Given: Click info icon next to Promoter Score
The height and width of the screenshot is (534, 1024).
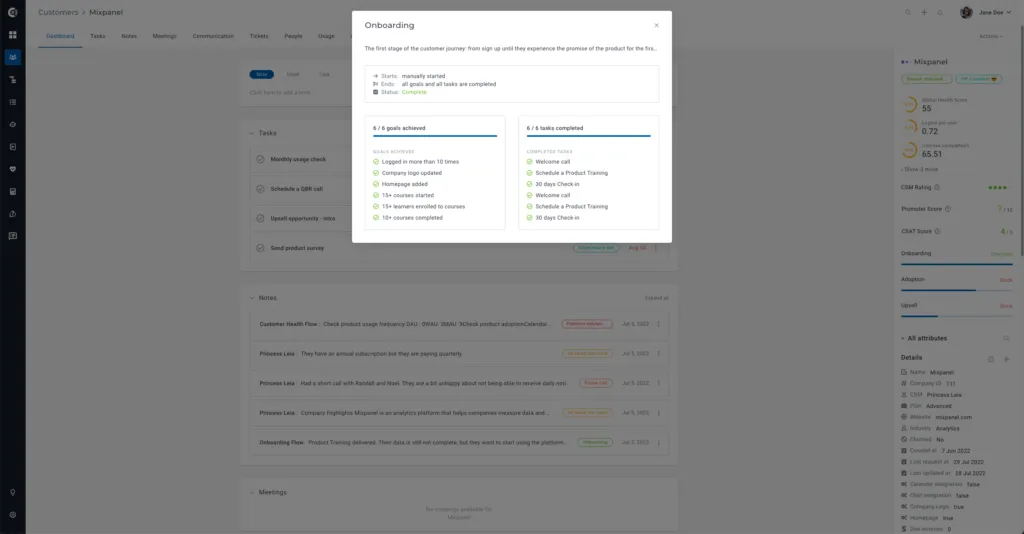Looking at the screenshot, I should [948, 209].
